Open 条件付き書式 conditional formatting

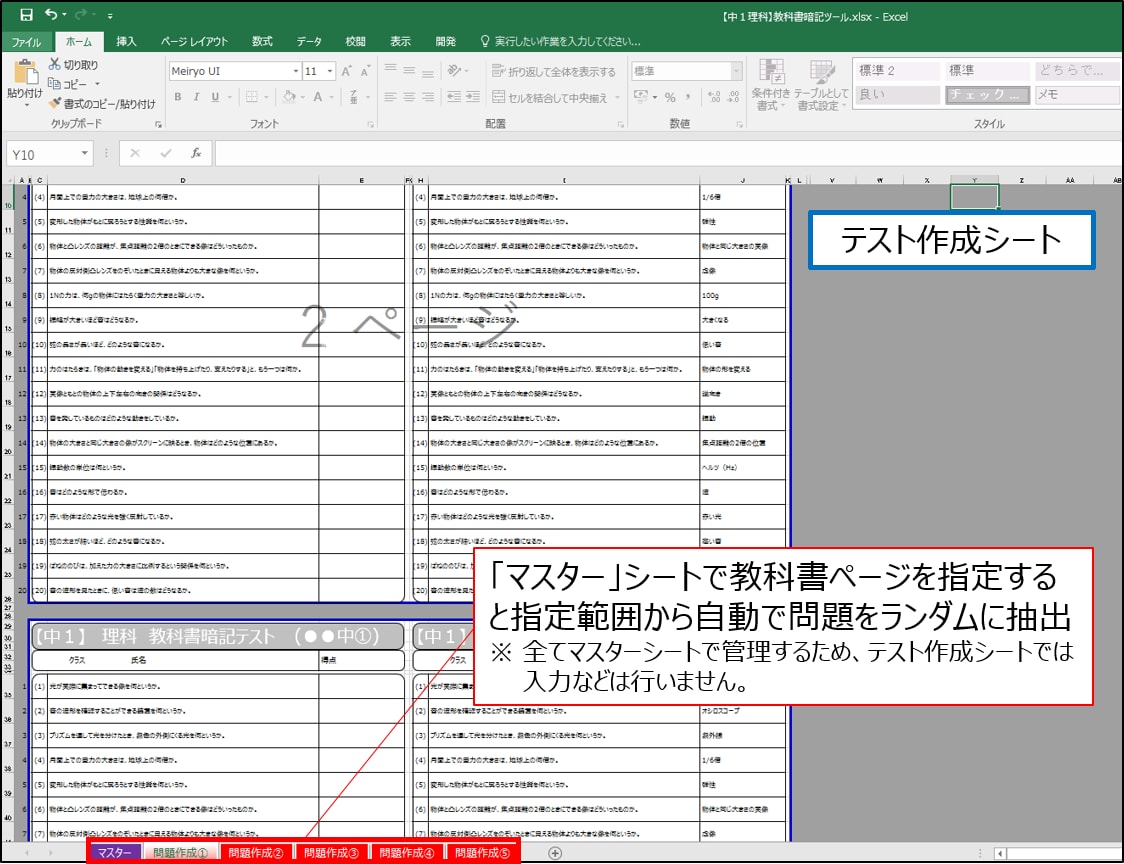point(771,85)
